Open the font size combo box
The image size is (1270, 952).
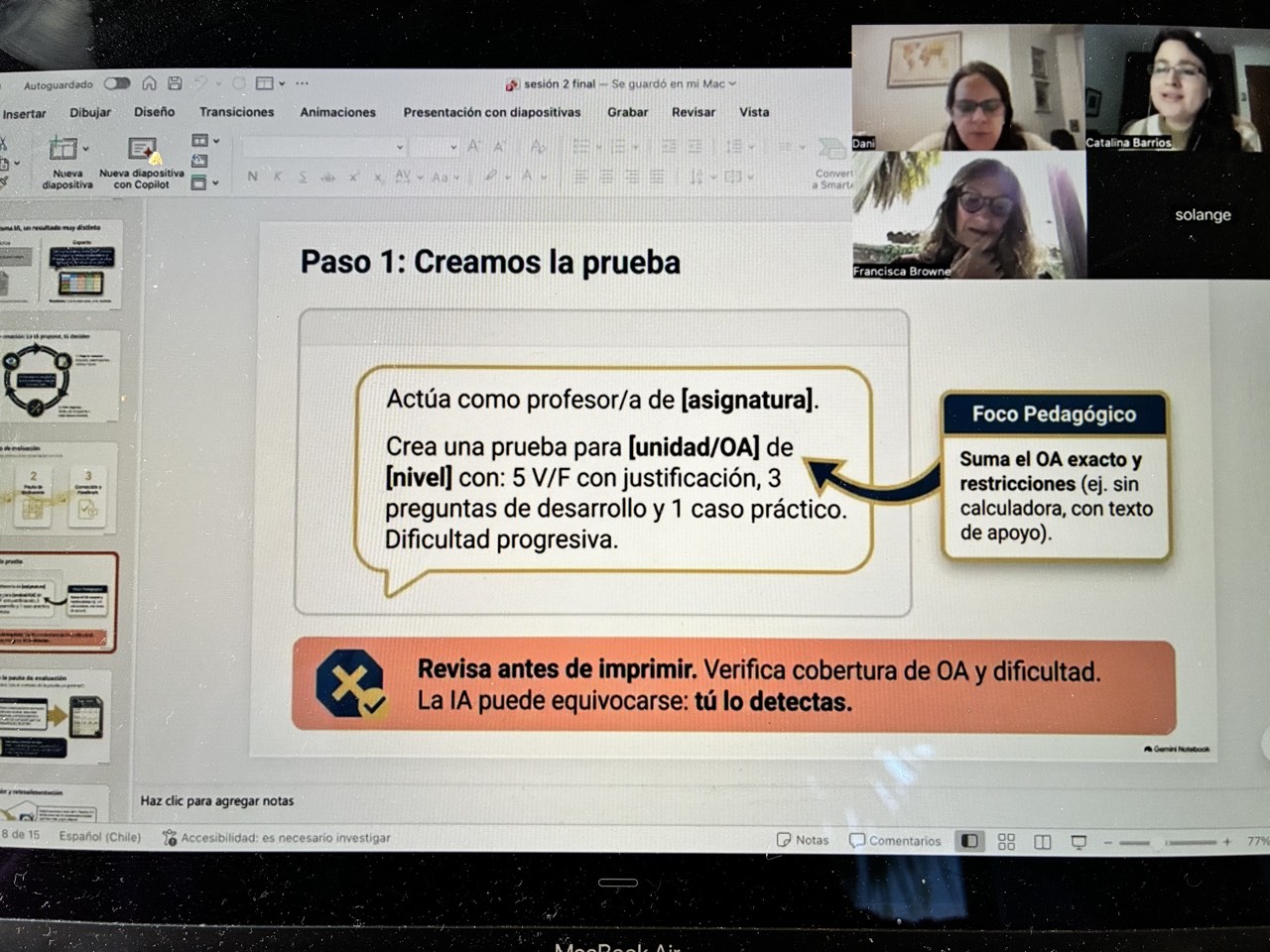click(x=435, y=147)
